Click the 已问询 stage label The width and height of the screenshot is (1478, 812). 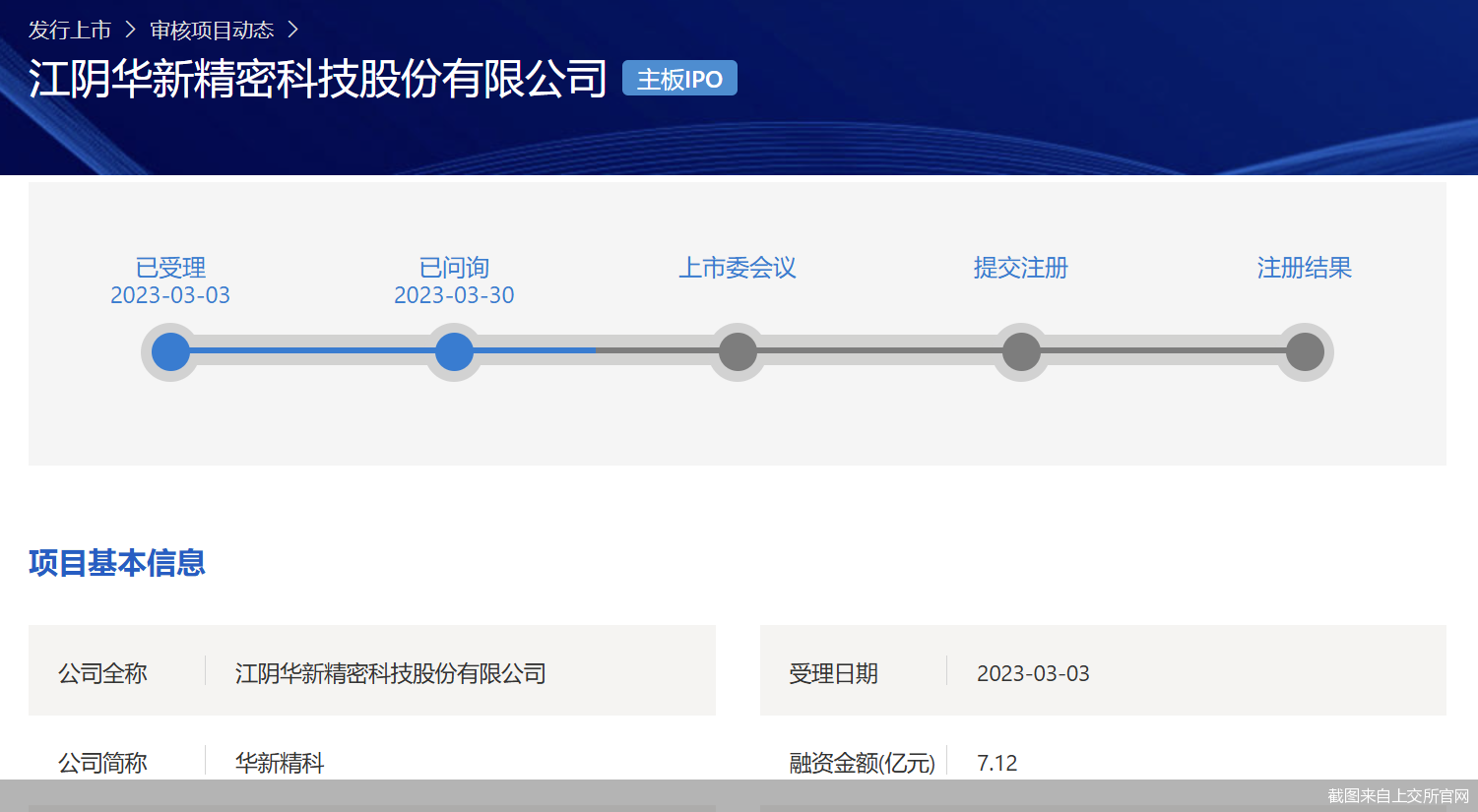(454, 268)
